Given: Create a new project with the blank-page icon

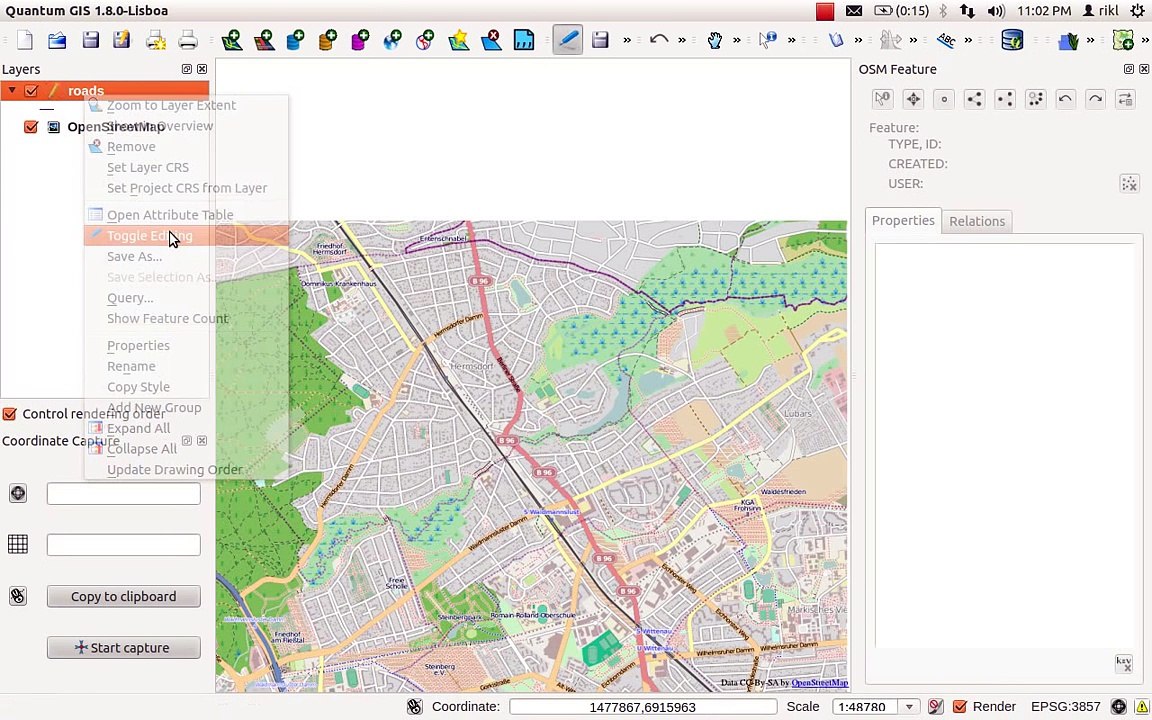Looking at the screenshot, I should click(25, 40).
